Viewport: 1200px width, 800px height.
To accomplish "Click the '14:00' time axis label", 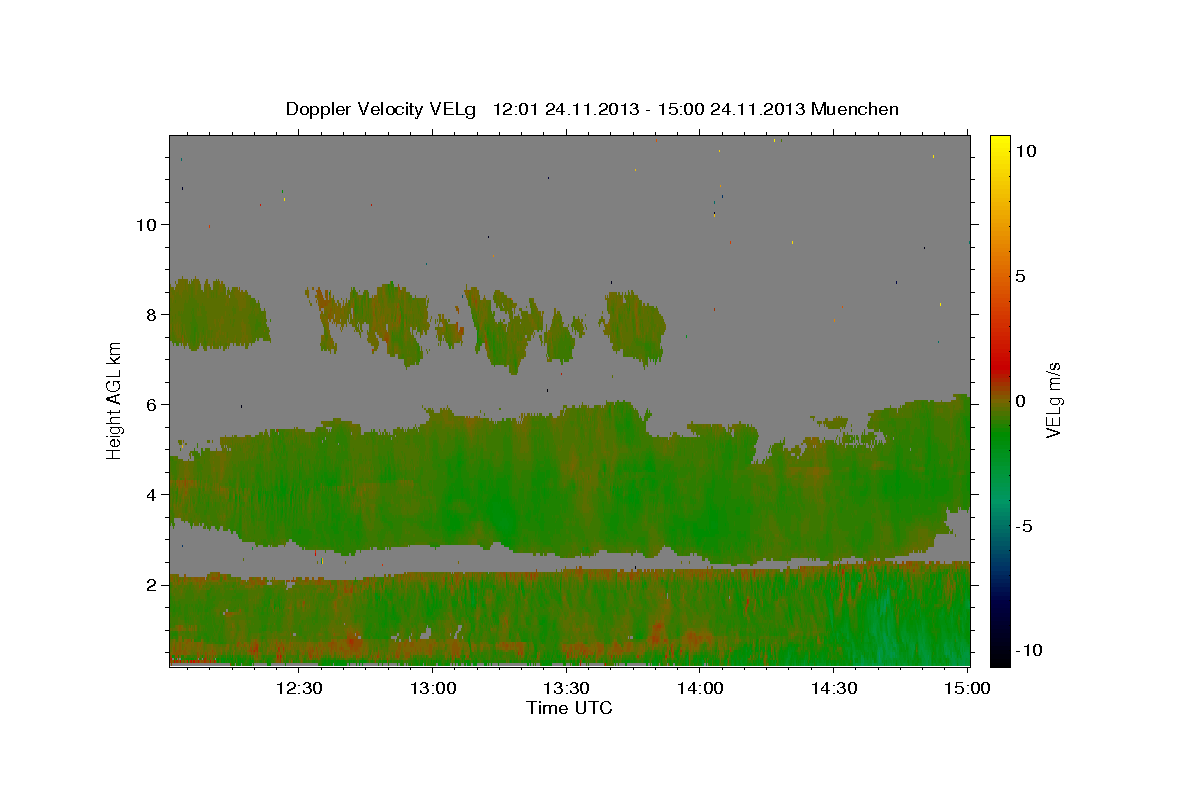I will (x=701, y=688).
